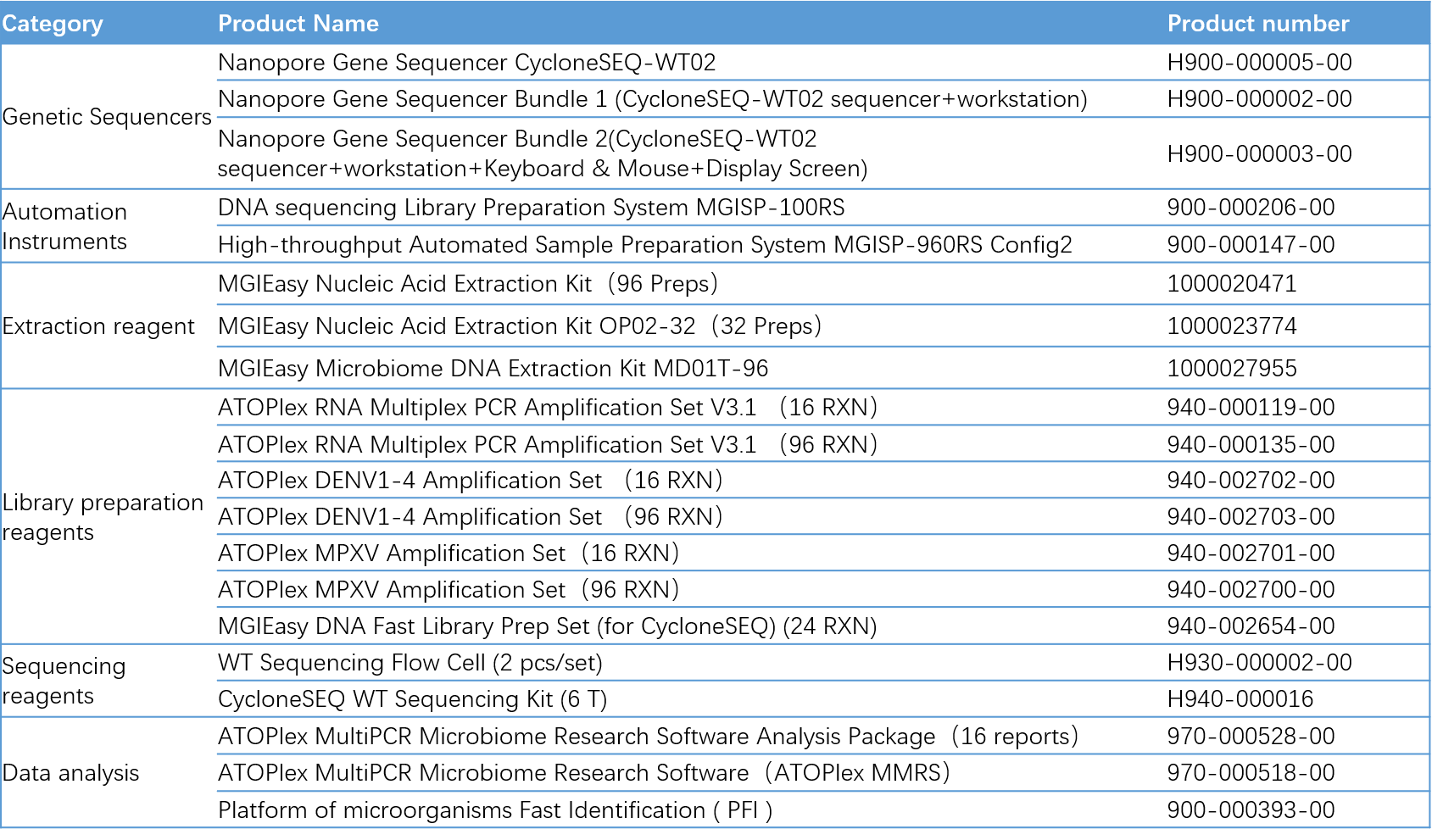The width and height of the screenshot is (1432, 840).
Task: Select High-throughput Automated Sample Preparation System row
Action: (x=645, y=245)
